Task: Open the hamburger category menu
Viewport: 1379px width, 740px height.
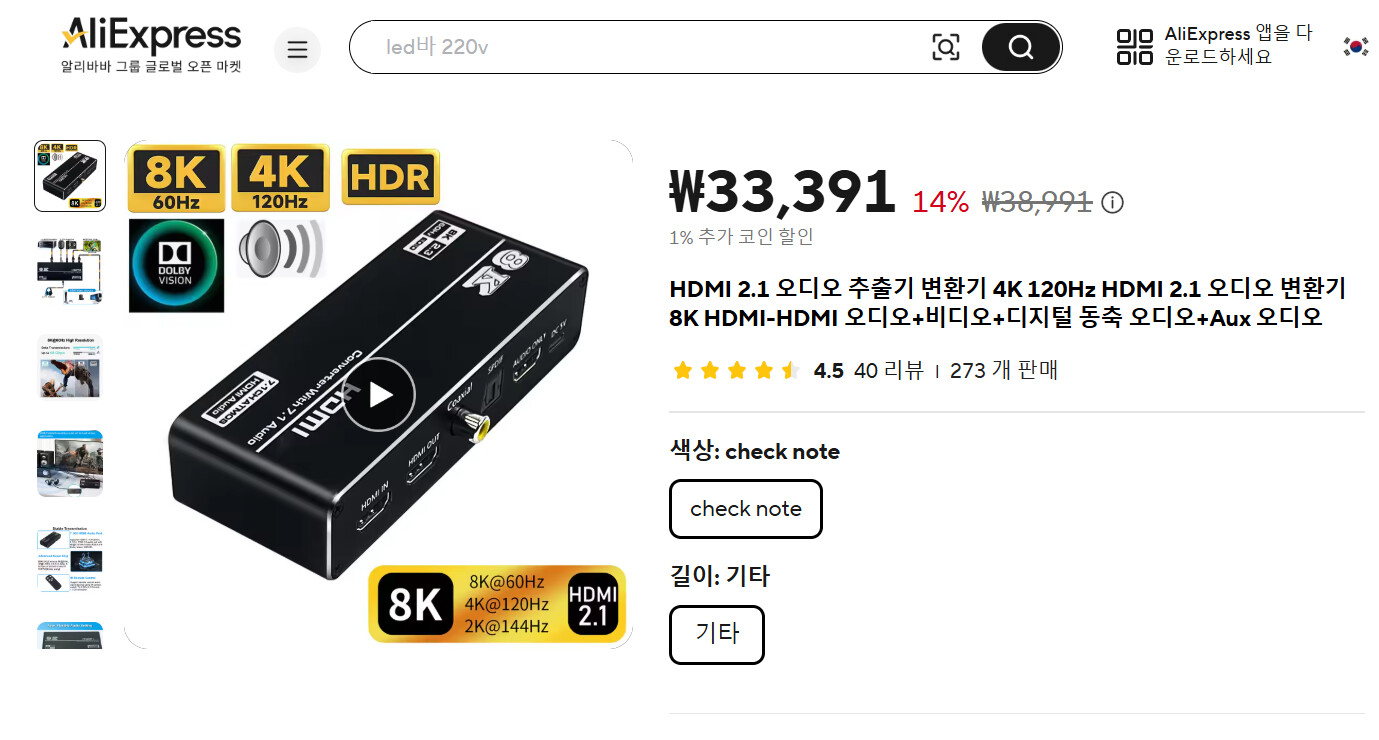Action: pyautogui.click(x=297, y=50)
